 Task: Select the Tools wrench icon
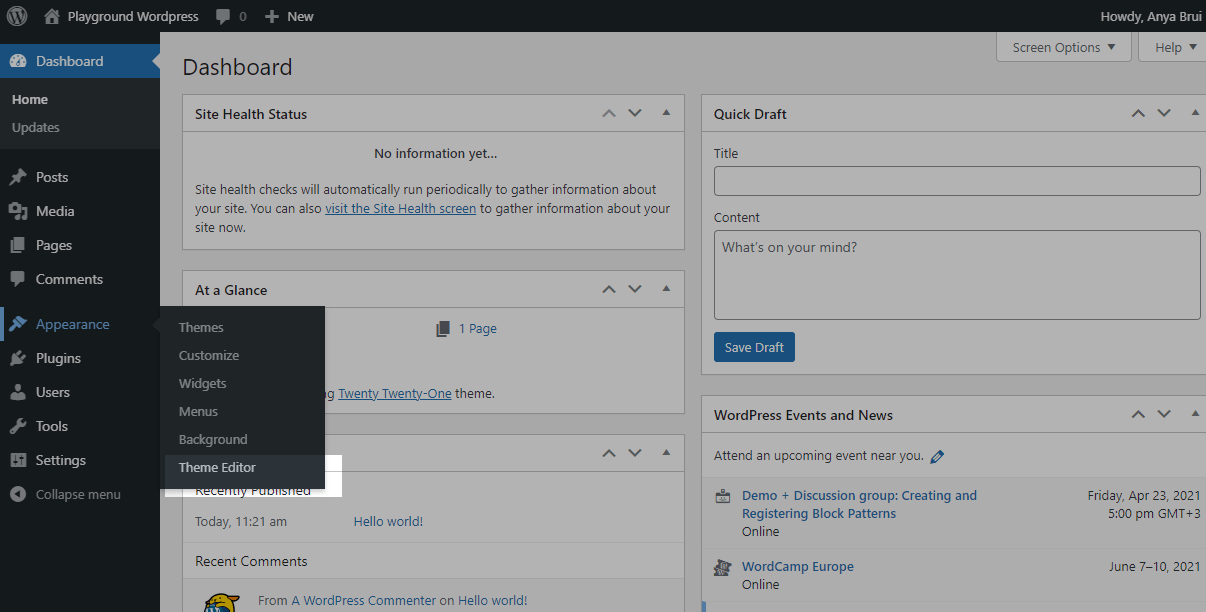[18, 426]
